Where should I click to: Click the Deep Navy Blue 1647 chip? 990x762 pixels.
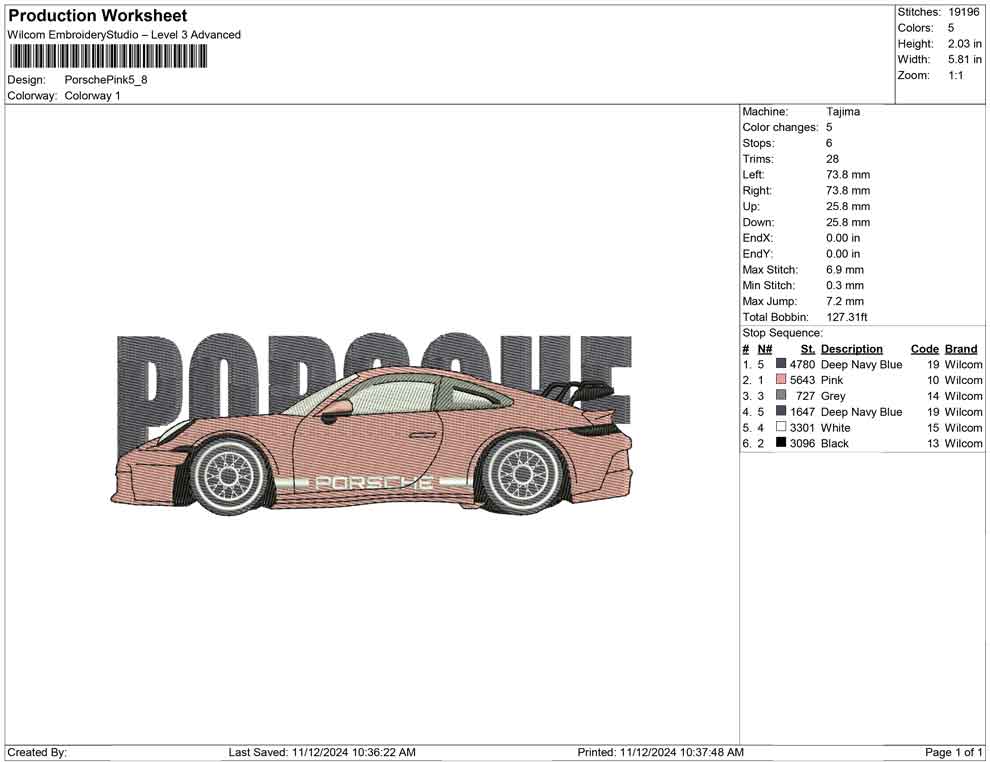click(780, 411)
